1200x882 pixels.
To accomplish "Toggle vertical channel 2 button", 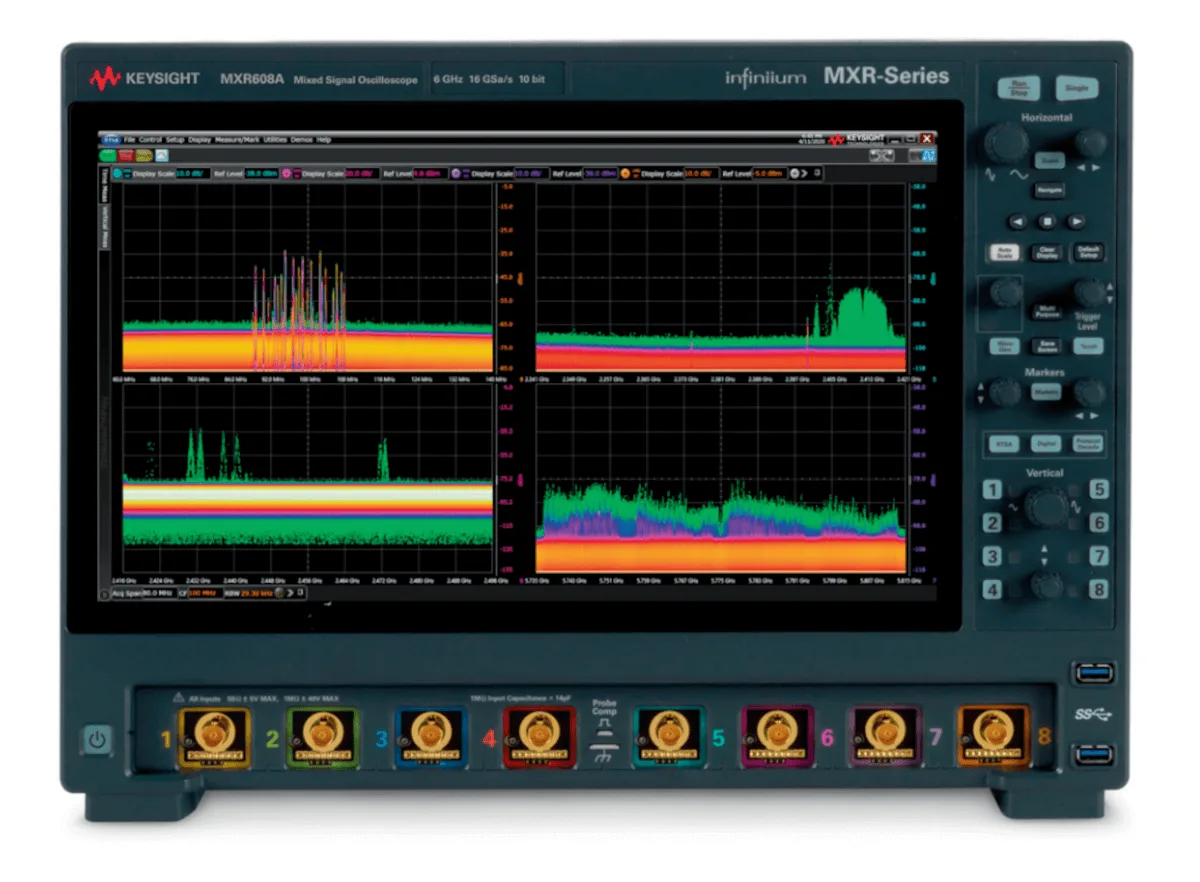I will [x=992, y=523].
